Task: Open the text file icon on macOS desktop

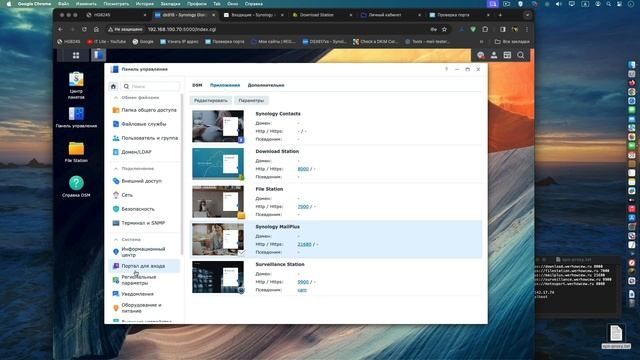Action: pos(616,336)
